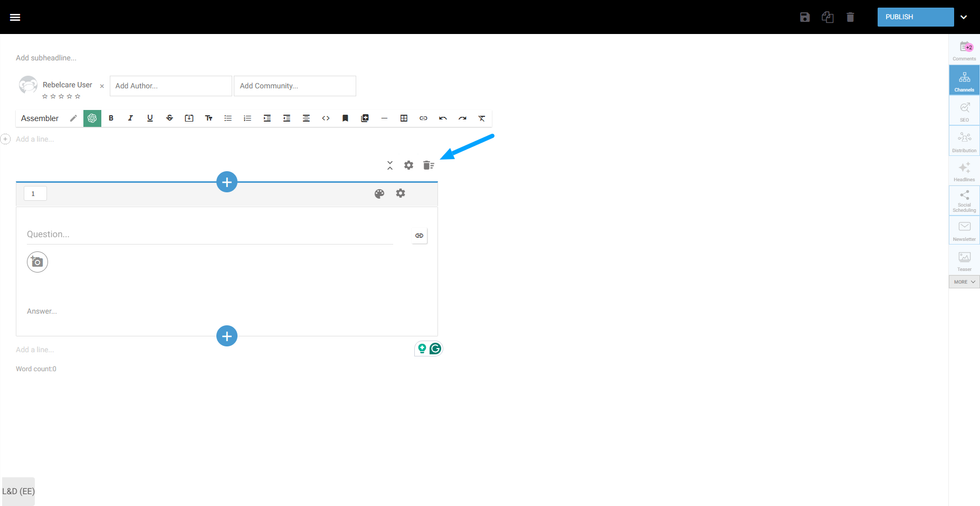Collapse the block with the collapse arrows
The width and height of the screenshot is (980, 506).
click(390, 165)
